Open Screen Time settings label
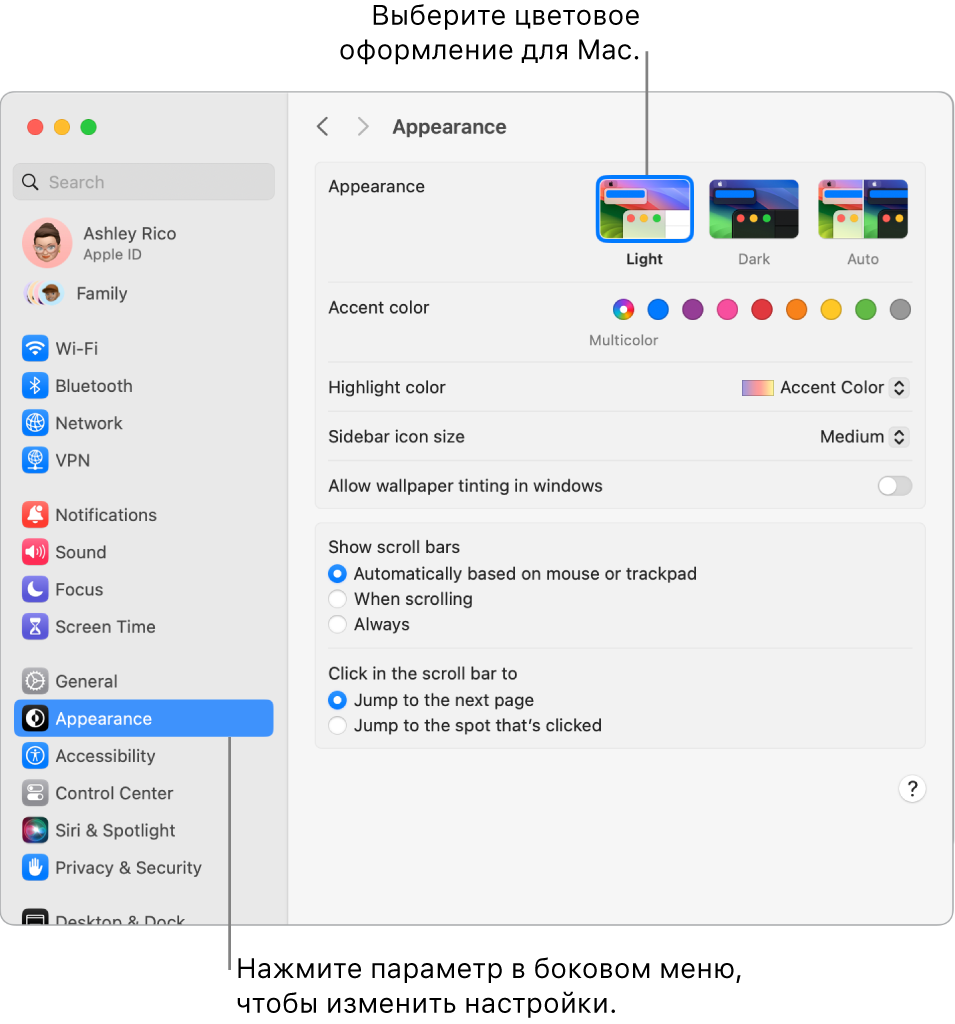Screen dimensions: 955x1024 pos(105,627)
